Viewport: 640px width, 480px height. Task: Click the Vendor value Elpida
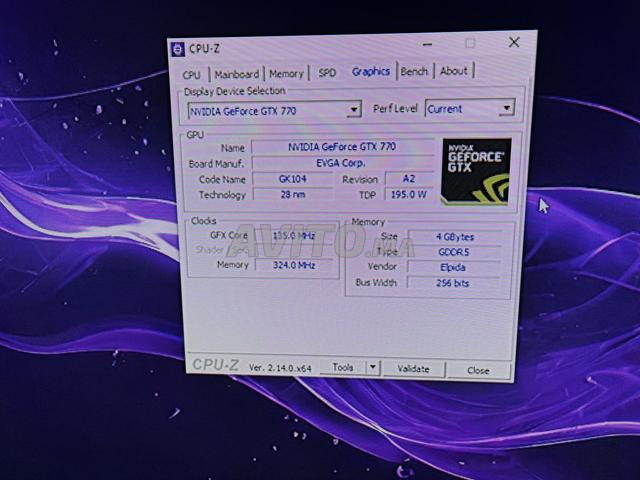coord(453,268)
